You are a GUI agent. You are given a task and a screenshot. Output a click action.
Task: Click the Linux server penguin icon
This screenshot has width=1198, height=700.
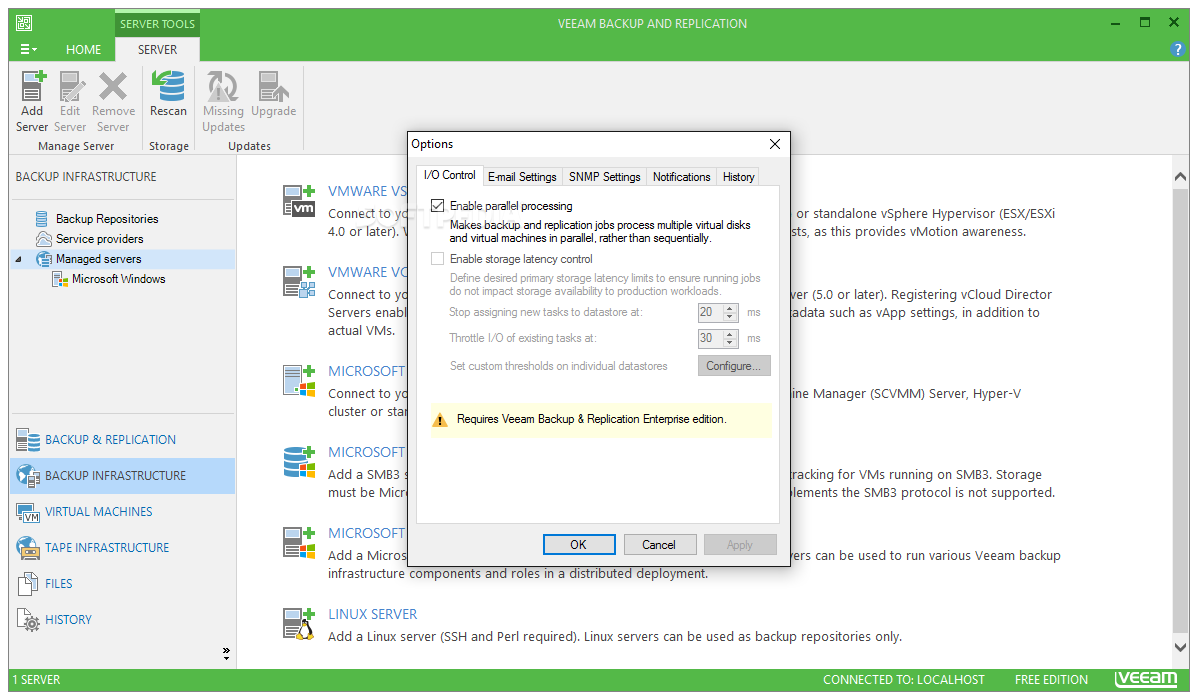click(299, 624)
